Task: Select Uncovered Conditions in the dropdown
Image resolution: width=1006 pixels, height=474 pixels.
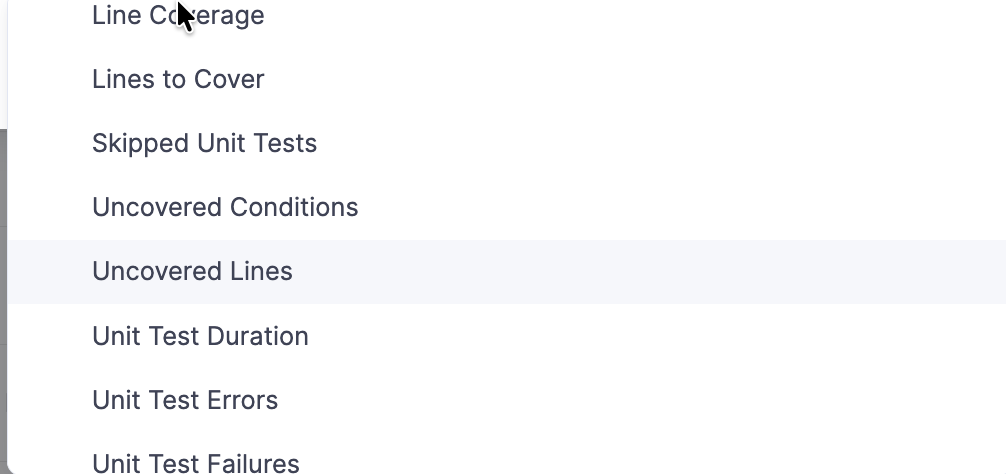Action: click(225, 208)
